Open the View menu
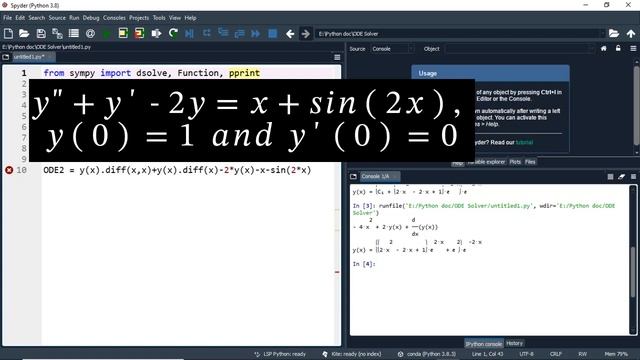Image resolution: width=640 pixels, height=360 pixels. coord(175,18)
